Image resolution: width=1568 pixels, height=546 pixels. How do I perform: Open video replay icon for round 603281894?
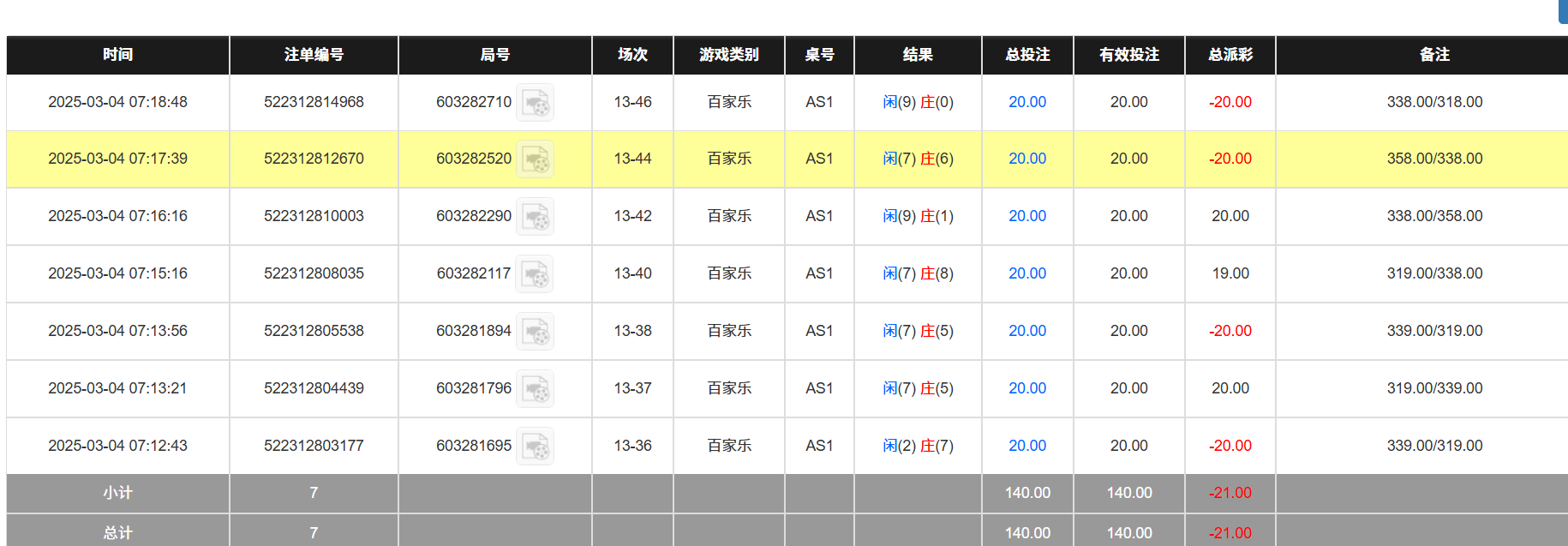point(536,332)
